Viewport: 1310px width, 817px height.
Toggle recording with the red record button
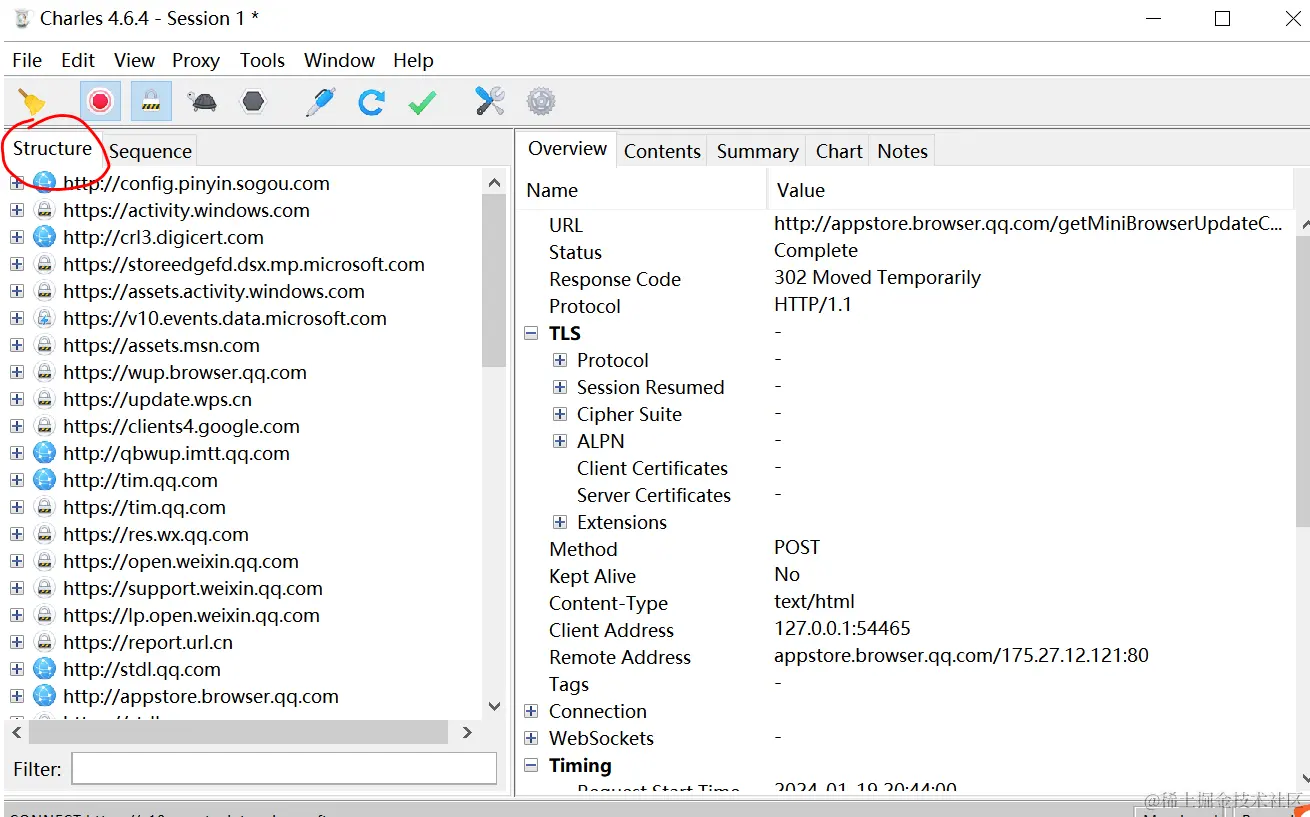point(100,101)
